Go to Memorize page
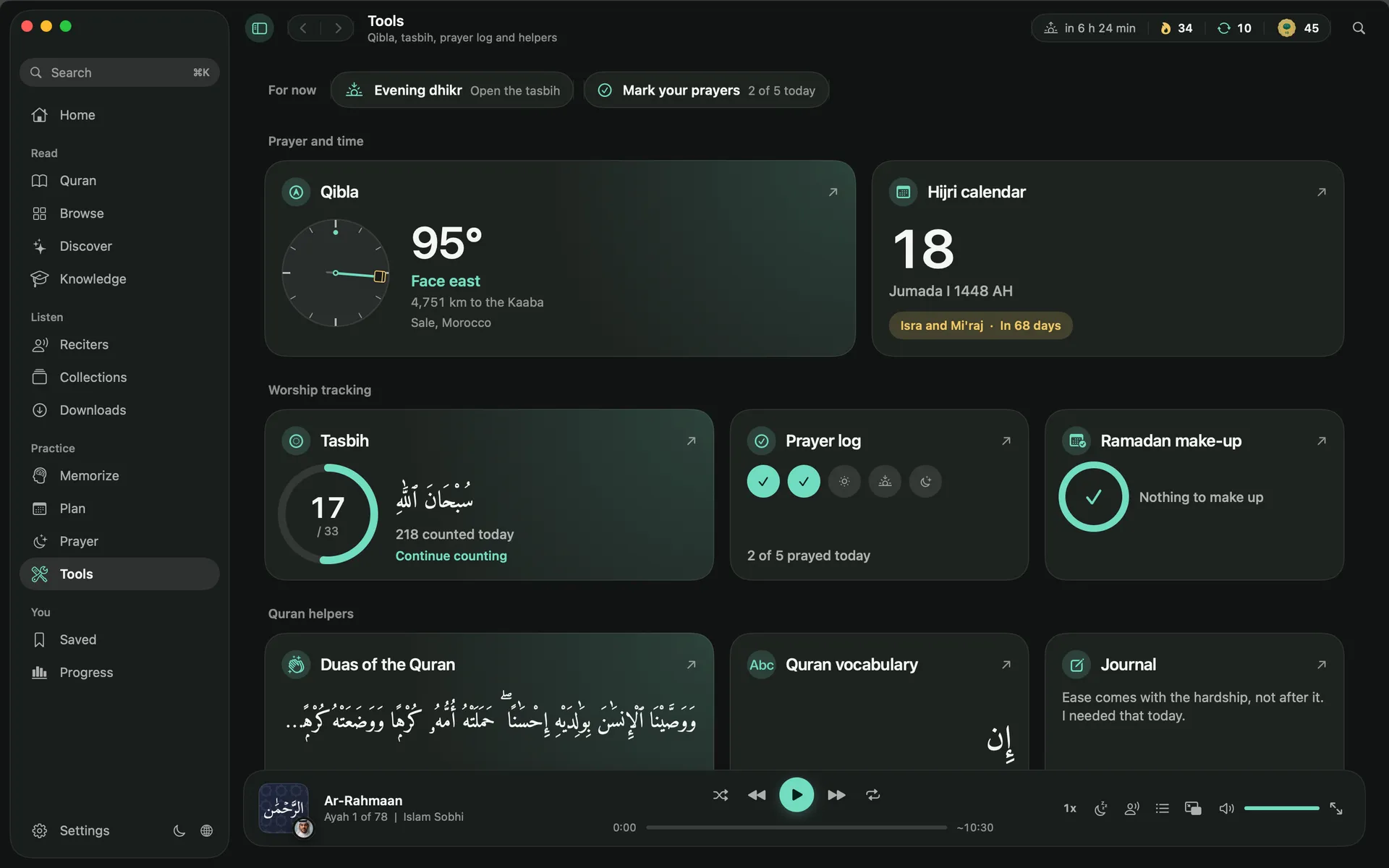 tap(119, 476)
